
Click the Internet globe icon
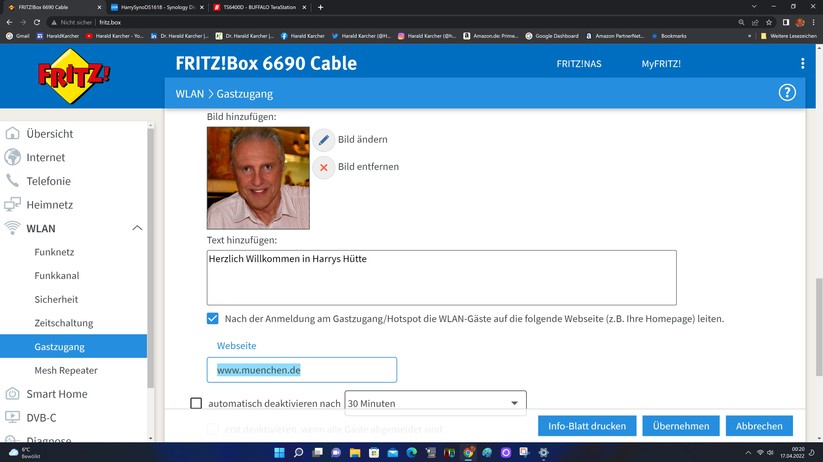pos(13,157)
